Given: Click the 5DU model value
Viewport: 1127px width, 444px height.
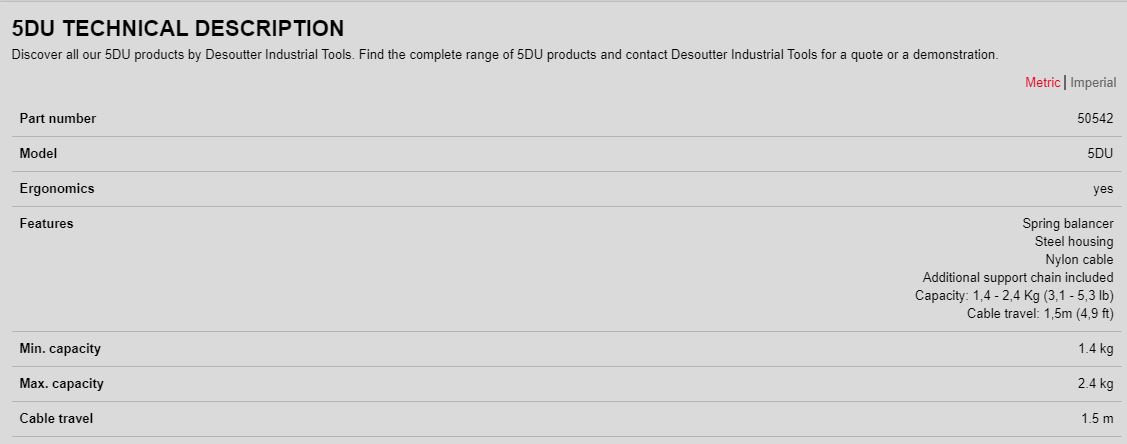Looking at the screenshot, I should (x=1100, y=154).
